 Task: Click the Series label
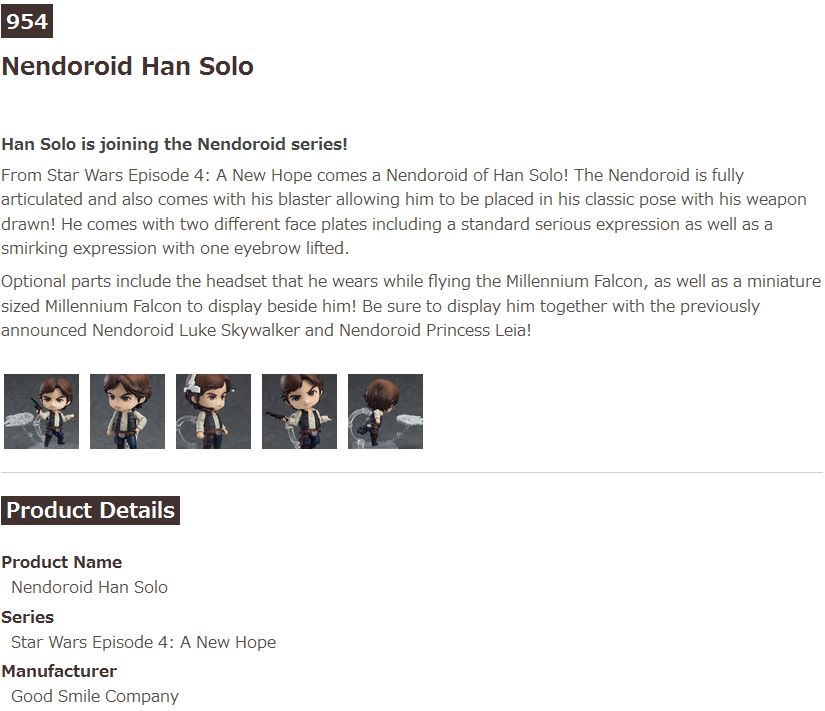coord(28,617)
